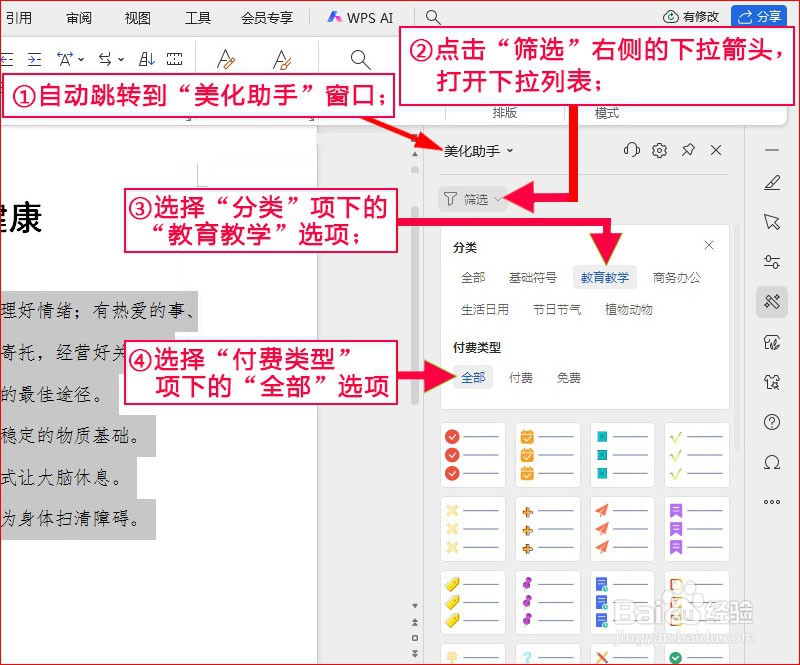Click the highlight color pen icon
The image size is (800, 665).
click(x=283, y=59)
